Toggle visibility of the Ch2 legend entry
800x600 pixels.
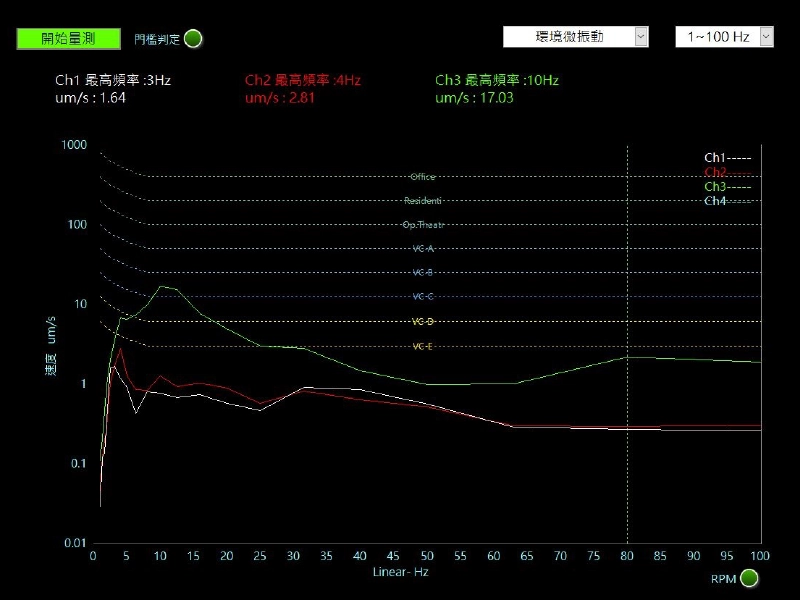click(x=714, y=171)
